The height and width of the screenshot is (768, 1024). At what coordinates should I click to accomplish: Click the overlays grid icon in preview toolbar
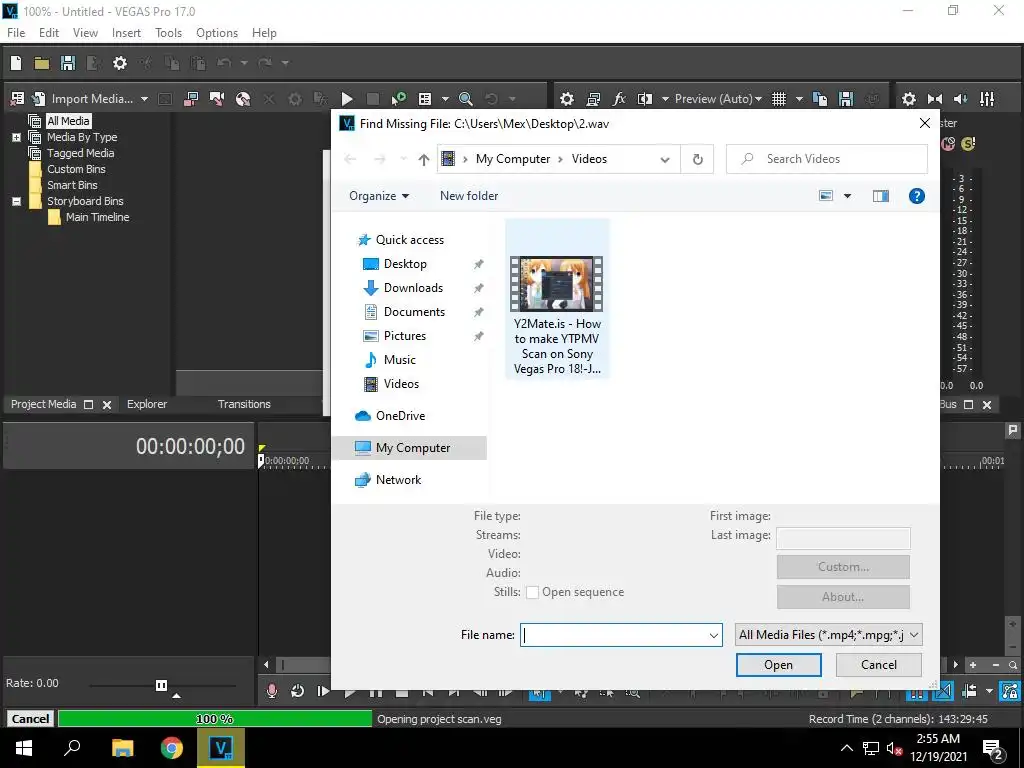point(779,99)
